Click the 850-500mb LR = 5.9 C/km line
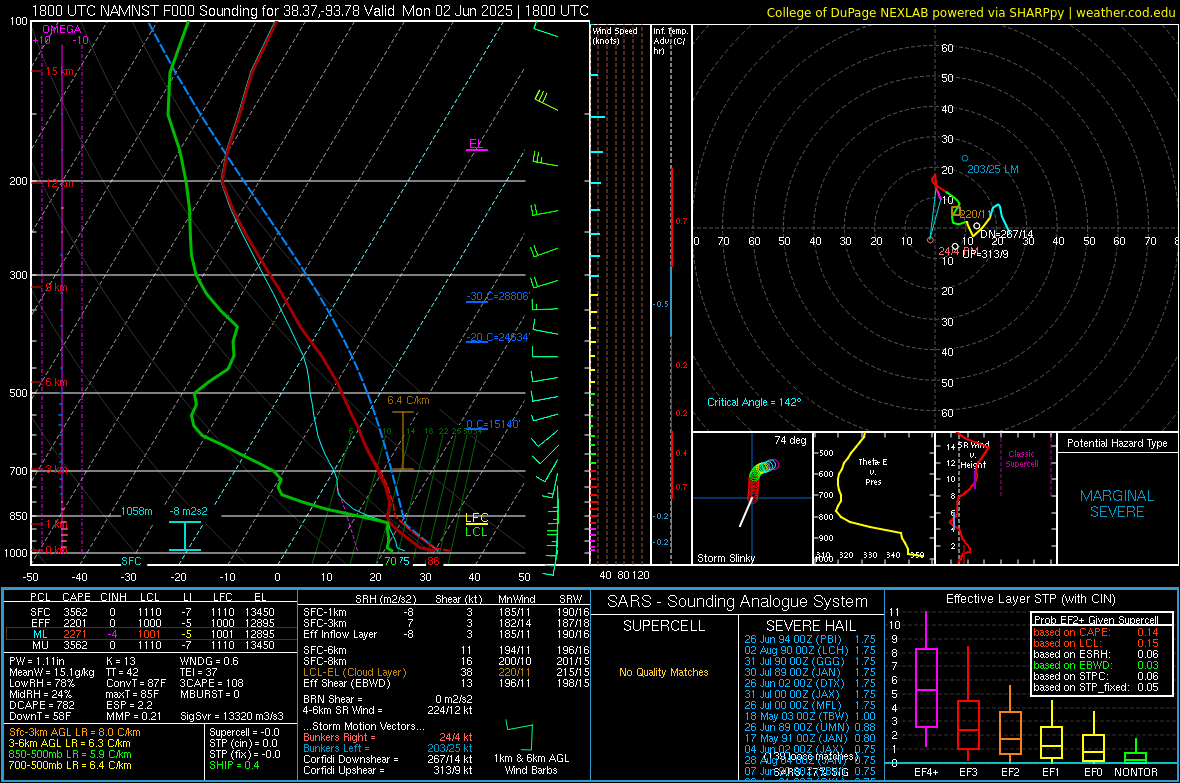Screen dimensions: 1180x783 [x=70, y=754]
